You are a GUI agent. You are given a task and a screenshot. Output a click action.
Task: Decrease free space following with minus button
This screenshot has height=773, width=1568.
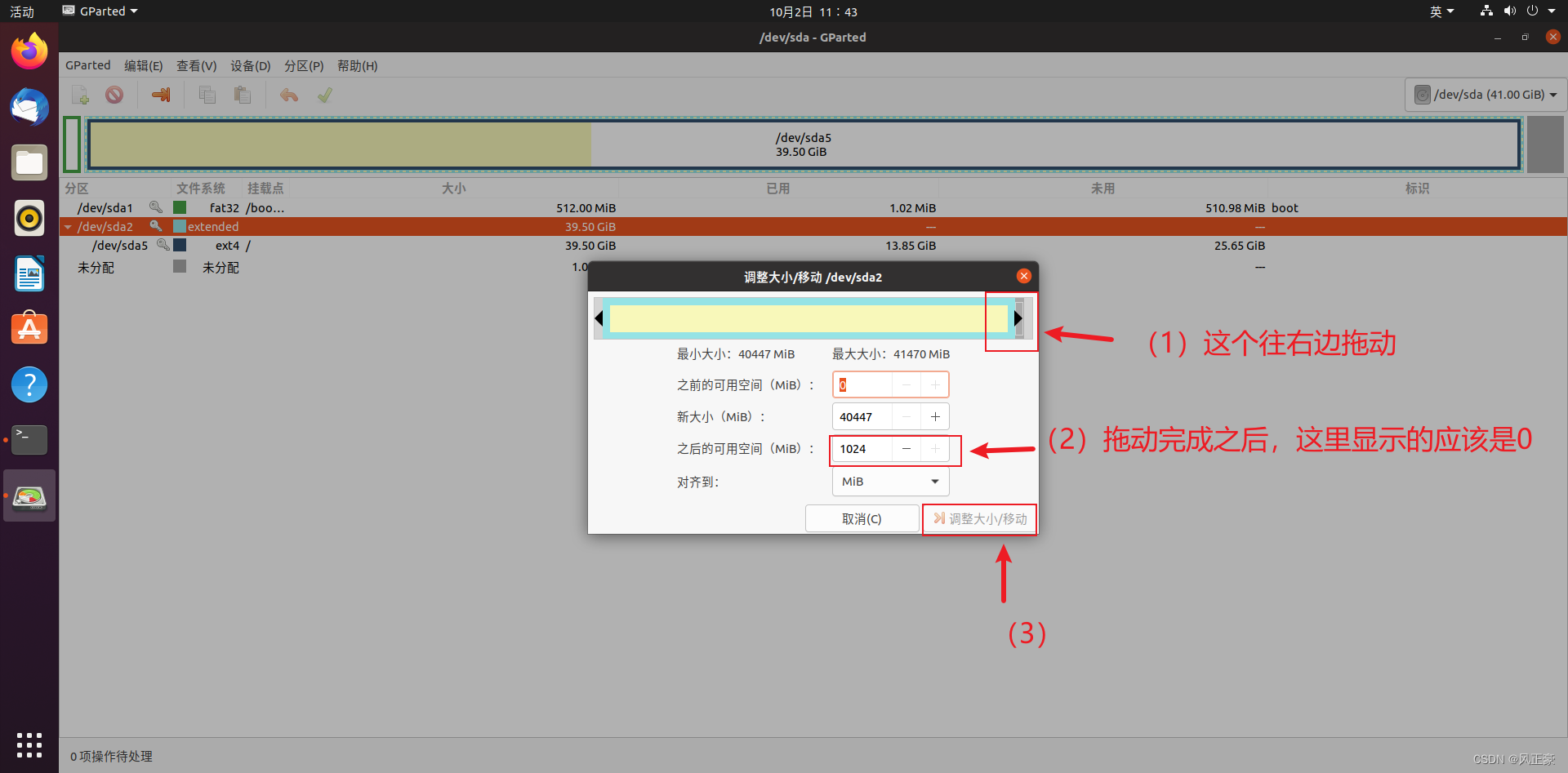click(x=906, y=449)
